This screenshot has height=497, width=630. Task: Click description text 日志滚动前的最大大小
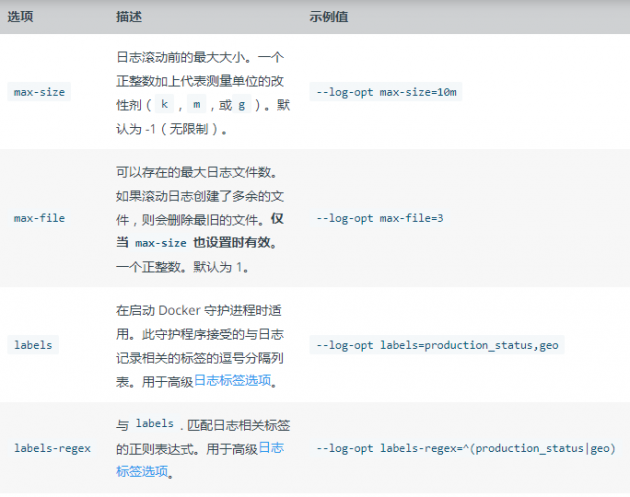click(x=180, y=57)
